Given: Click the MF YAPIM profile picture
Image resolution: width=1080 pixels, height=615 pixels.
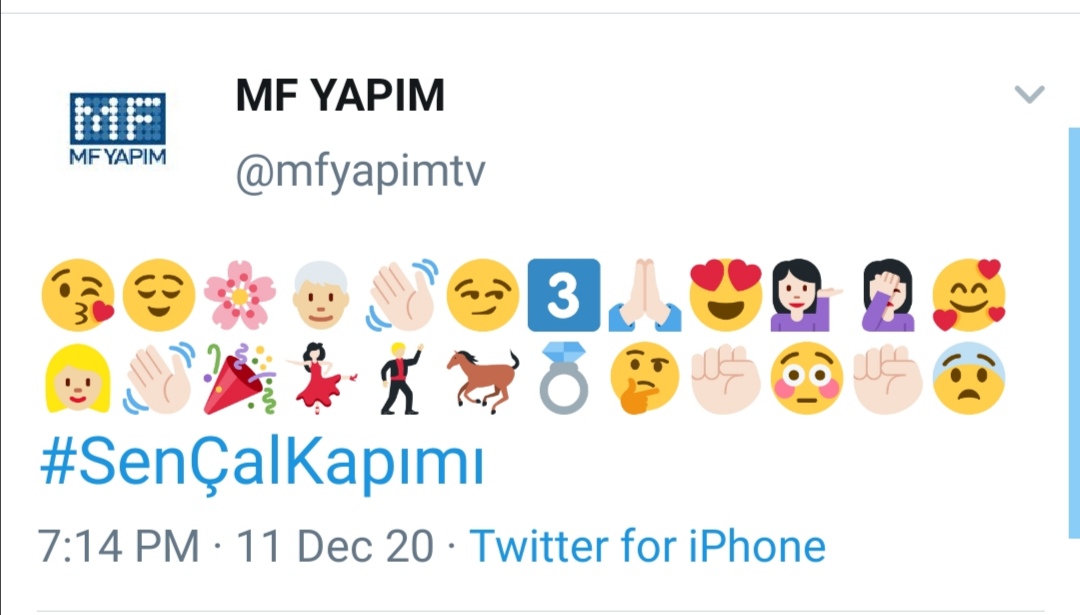Looking at the screenshot, I should (118, 129).
